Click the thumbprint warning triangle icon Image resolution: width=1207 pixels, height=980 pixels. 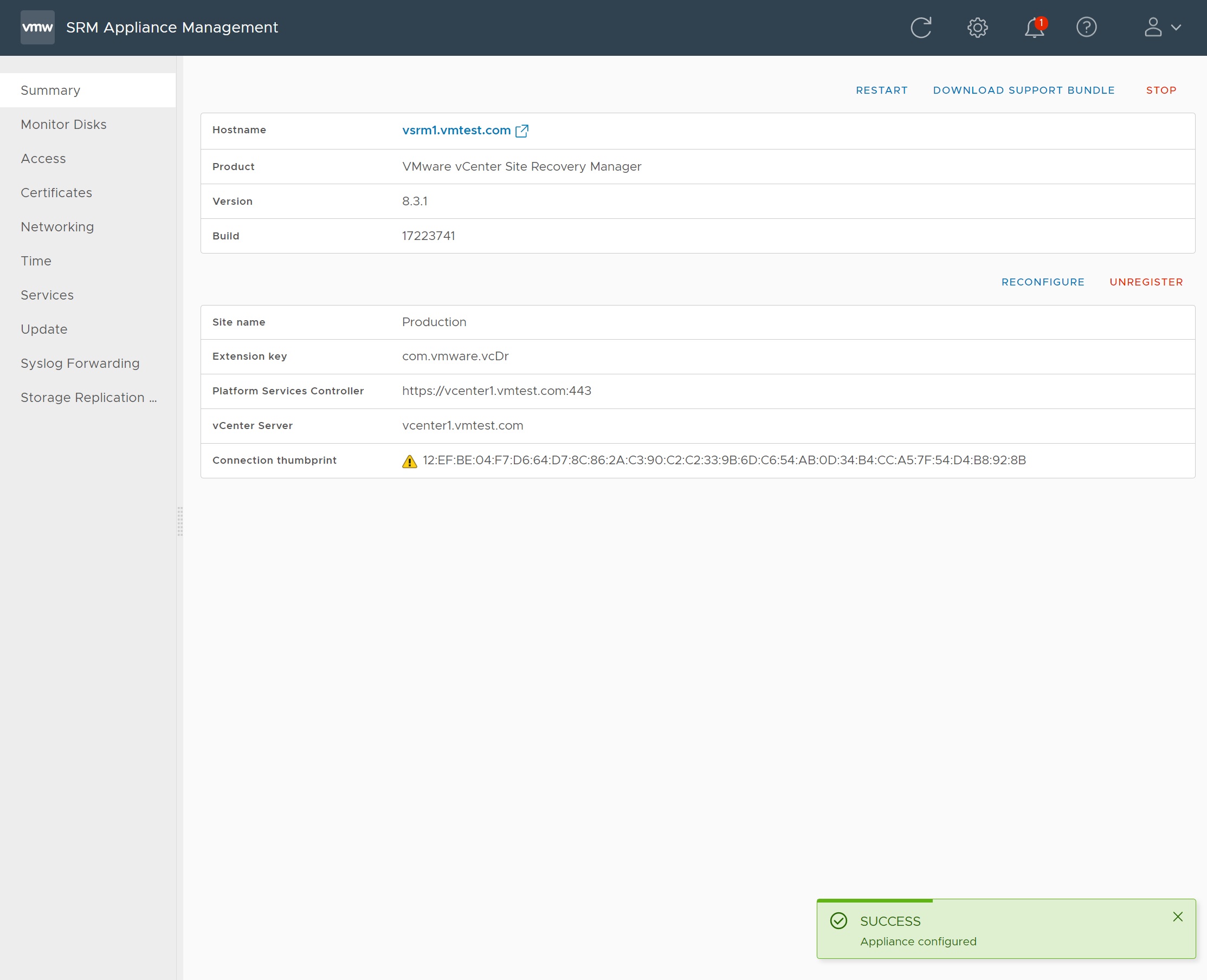[x=410, y=461]
